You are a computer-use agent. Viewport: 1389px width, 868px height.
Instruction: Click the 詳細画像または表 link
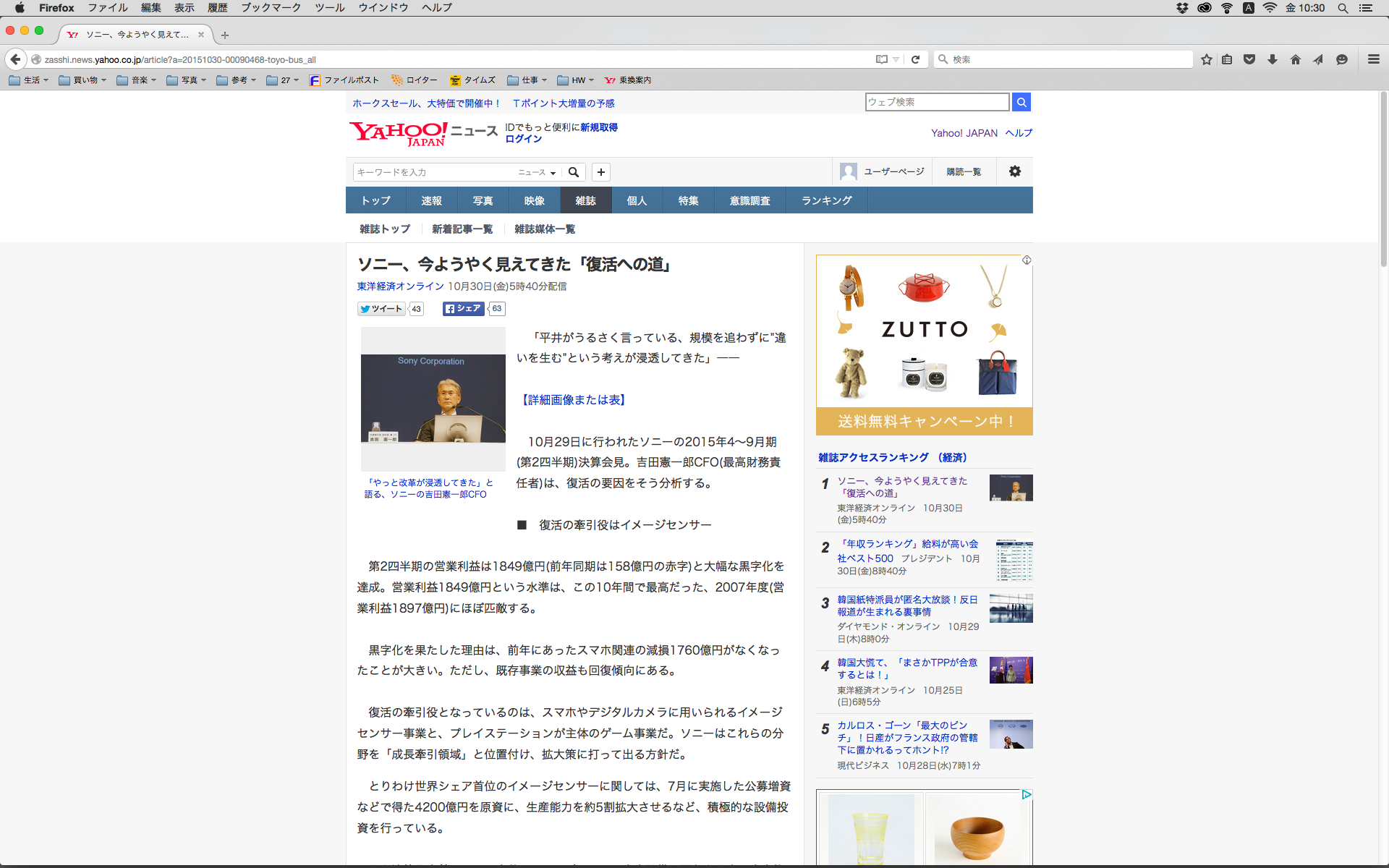(x=574, y=400)
